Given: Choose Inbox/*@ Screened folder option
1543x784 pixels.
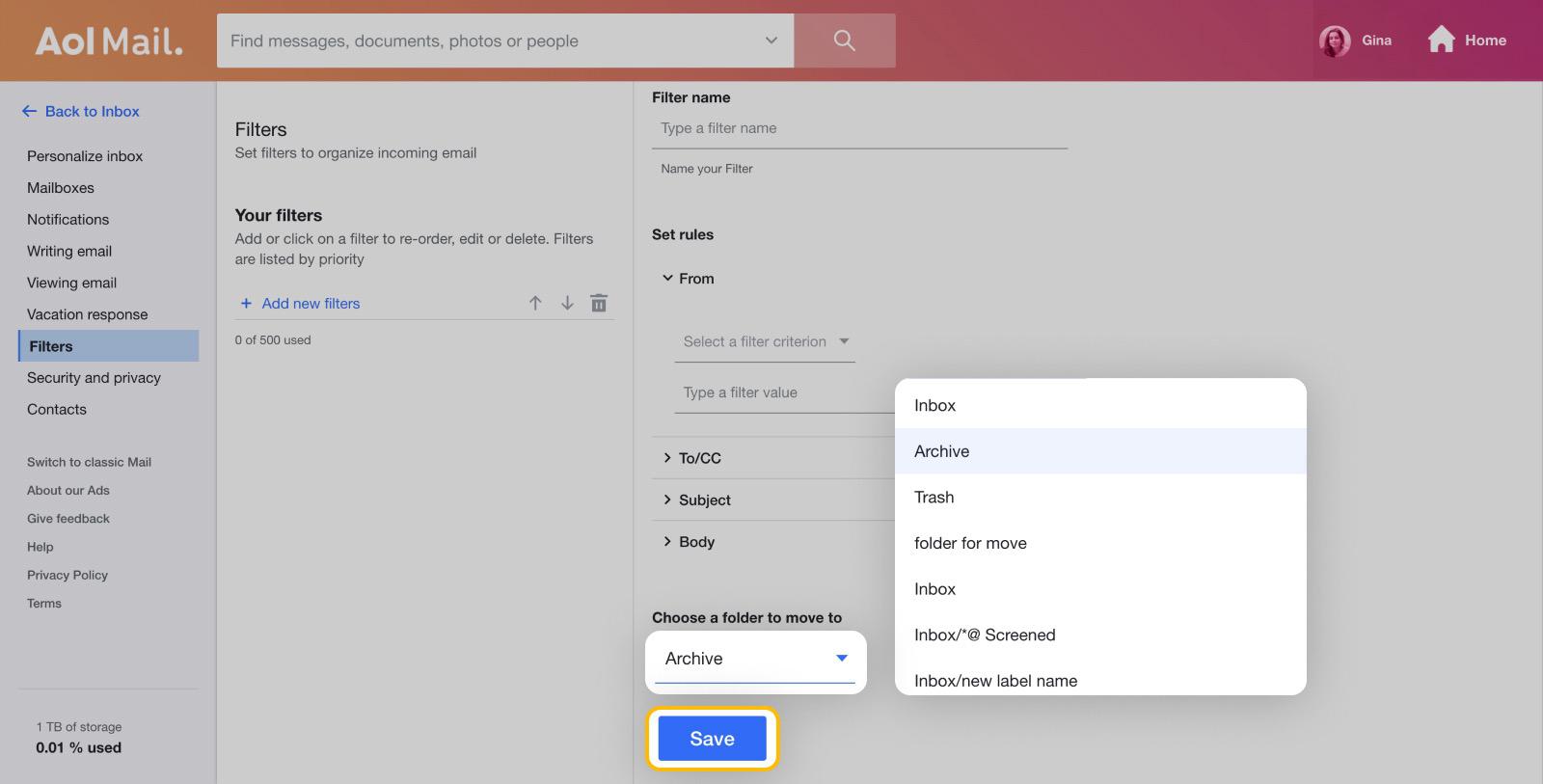Looking at the screenshot, I should coord(1100,635).
